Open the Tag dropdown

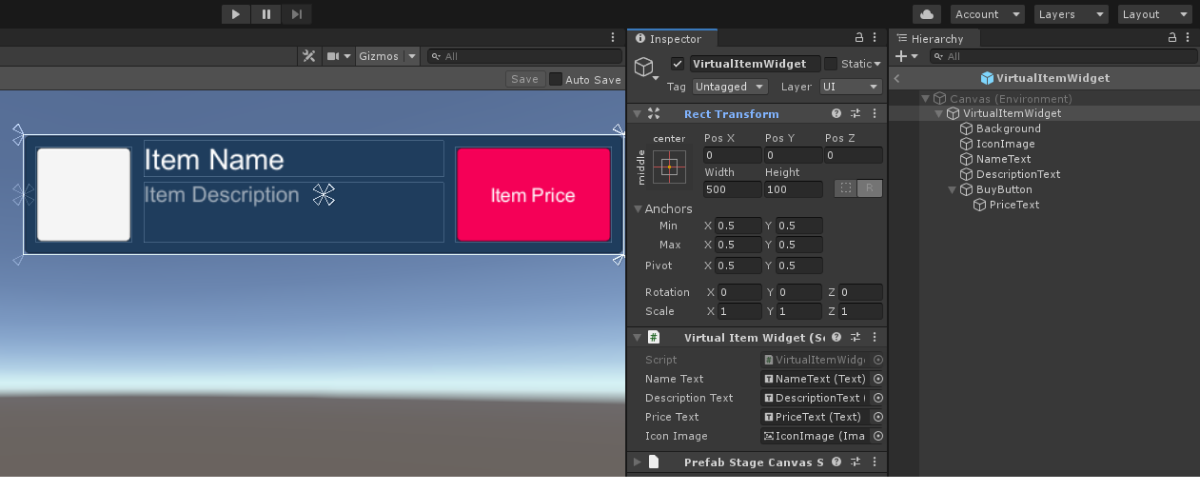point(730,87)
